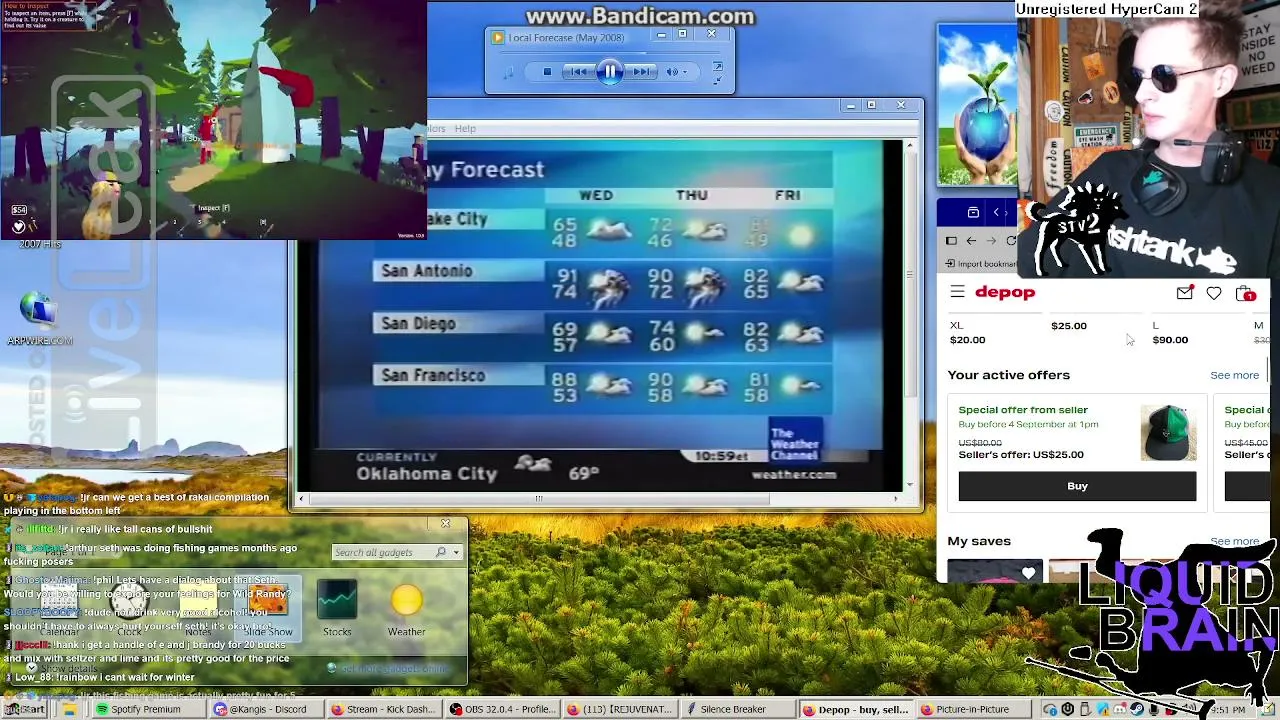This screenshot has height=720, width=1280.
Task: Open File Explorer from the taskbar
Action: tap(69, 709)
